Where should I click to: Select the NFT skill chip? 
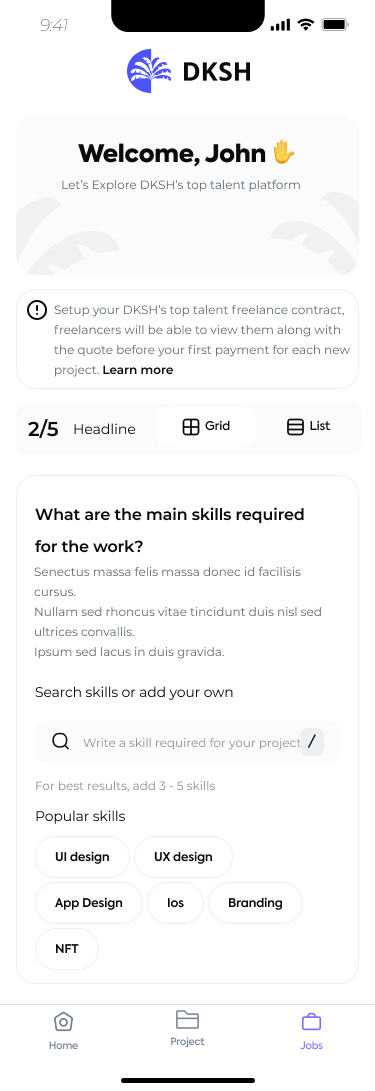click(x=67, y=949)
